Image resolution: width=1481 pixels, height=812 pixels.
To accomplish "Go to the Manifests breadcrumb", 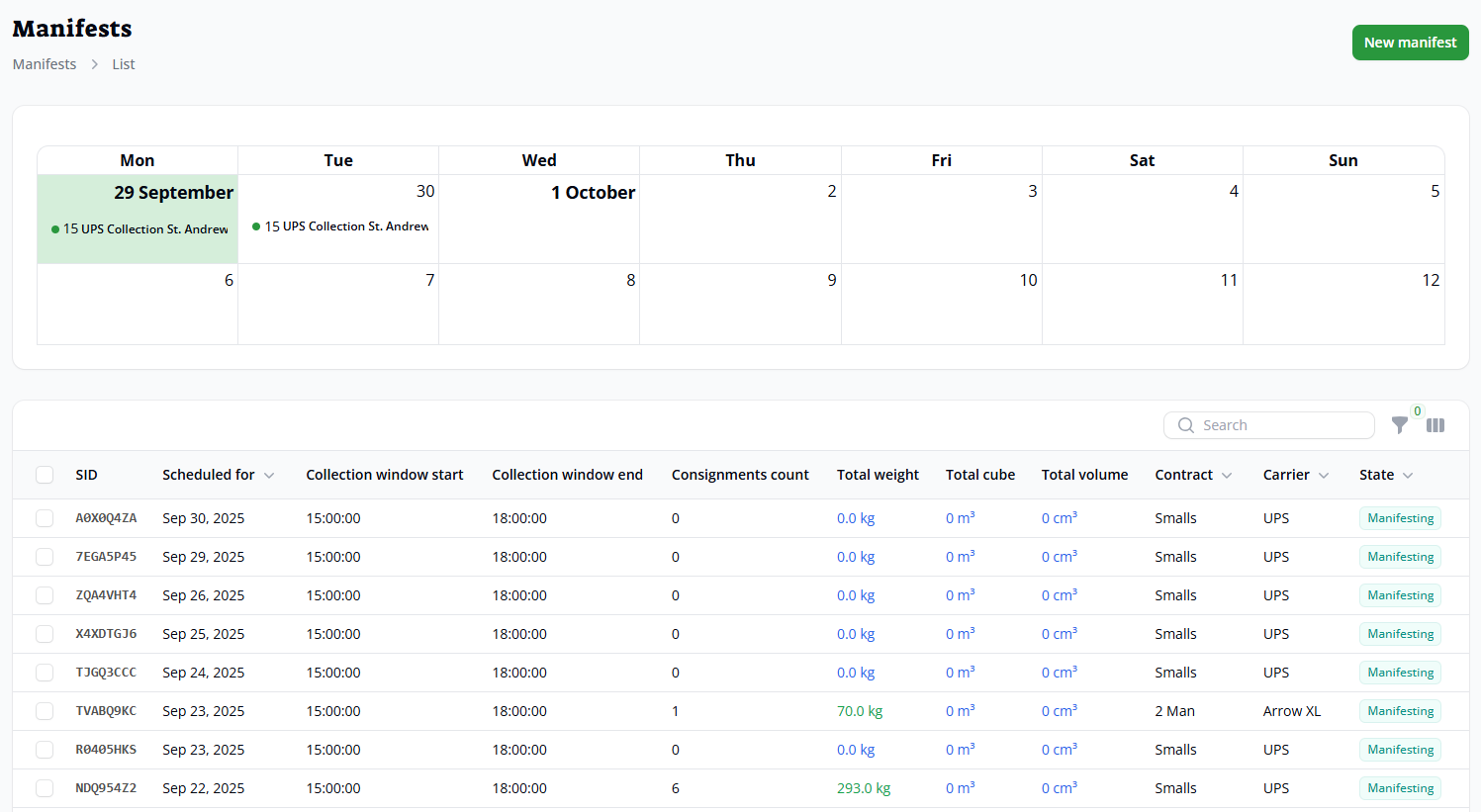I will pos(45,64).
